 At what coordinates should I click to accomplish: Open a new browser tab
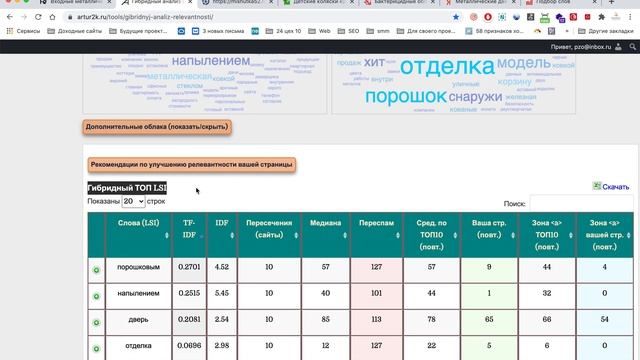pos(611,2)
